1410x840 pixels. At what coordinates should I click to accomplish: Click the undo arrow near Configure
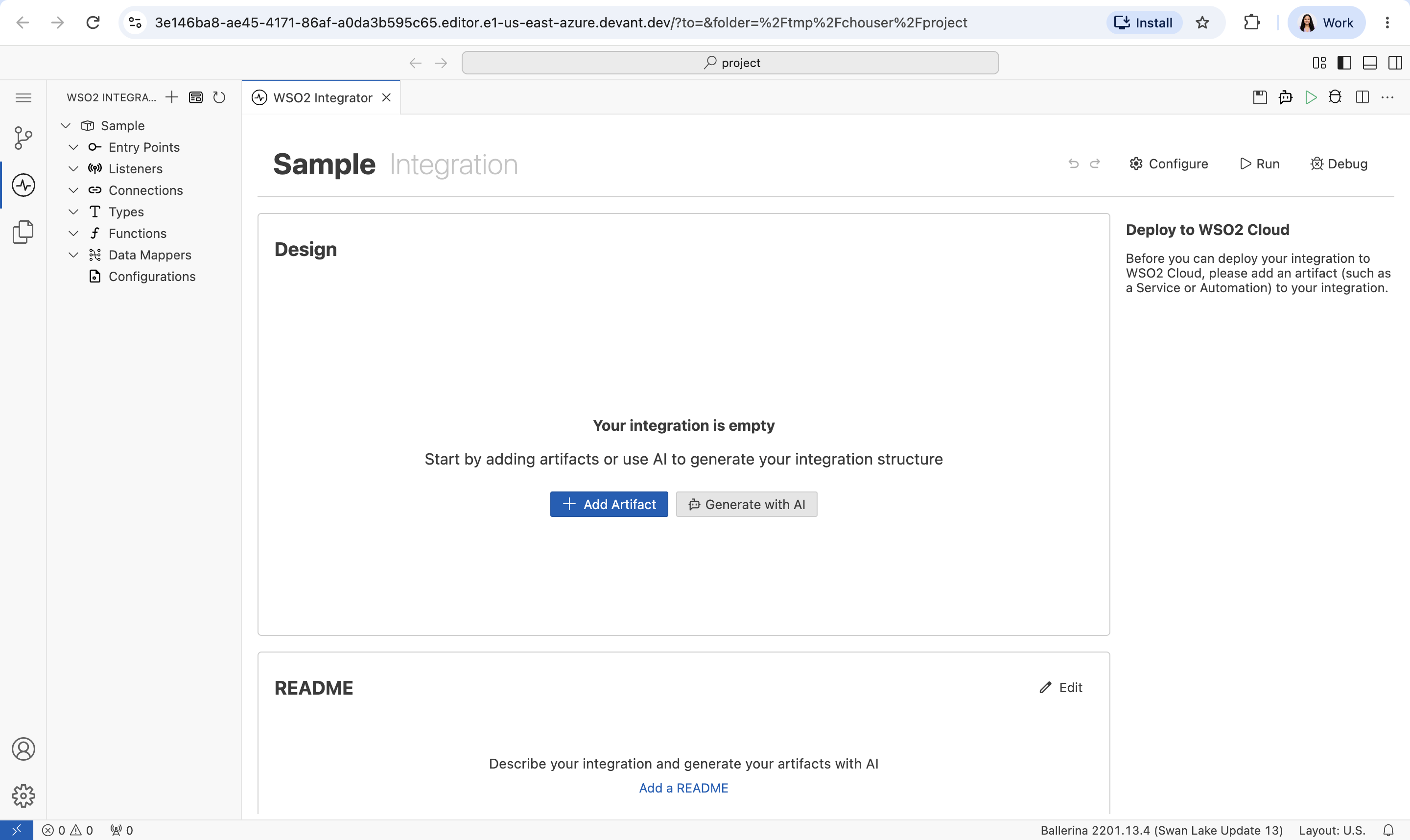(1073, 163)
